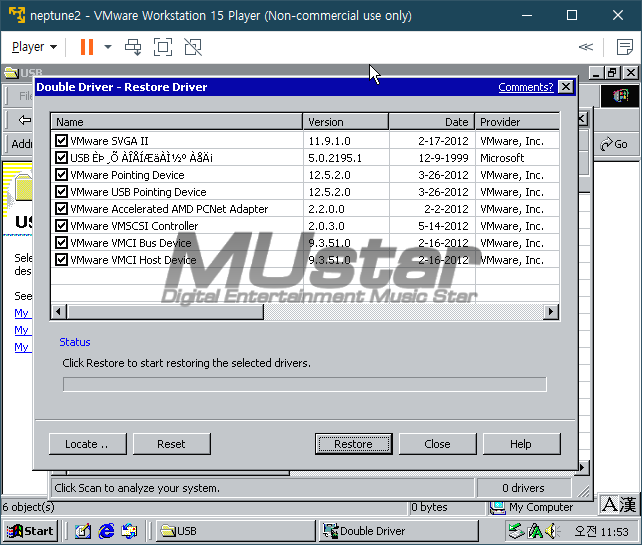This screenshot has width=642, height=545.
Task: Uncheck VMware VMSCSI Controller checkbox
Action: click(61, 226)
